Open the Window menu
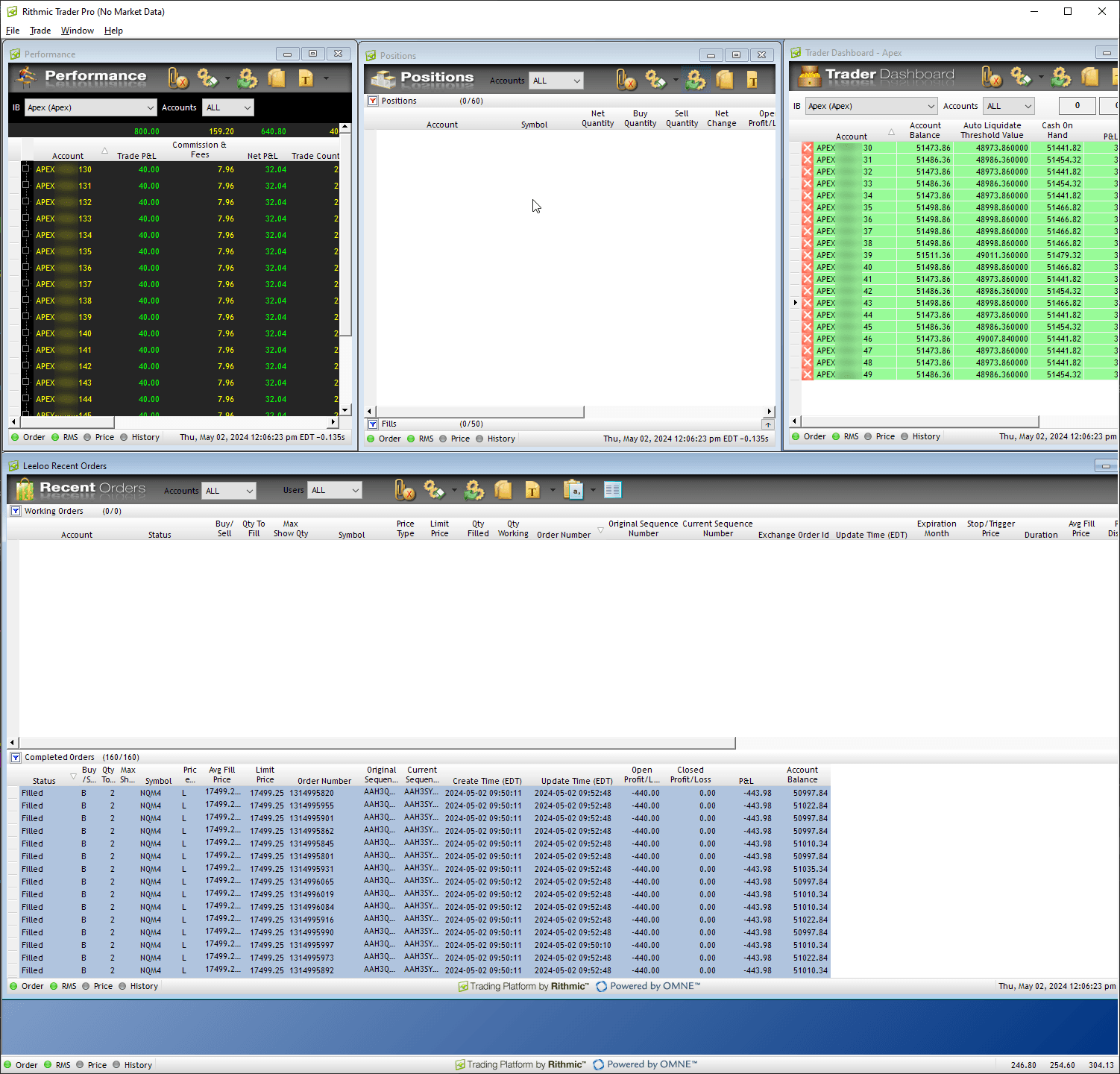Viewport: 1120px width, 1074px height. pos(78,31)
